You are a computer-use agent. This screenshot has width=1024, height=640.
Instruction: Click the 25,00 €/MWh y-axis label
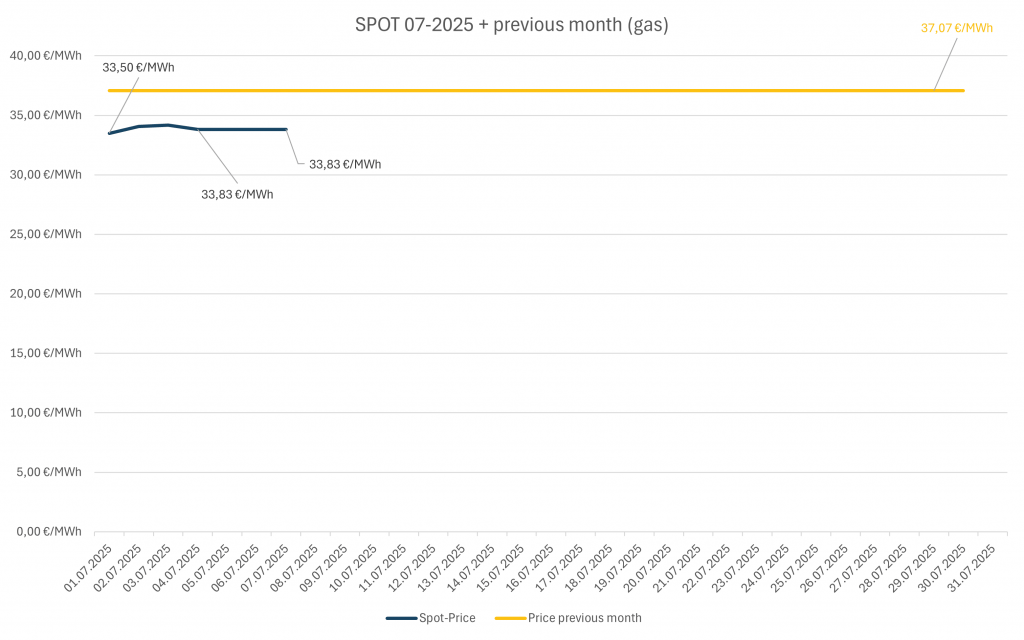[47, 234]
